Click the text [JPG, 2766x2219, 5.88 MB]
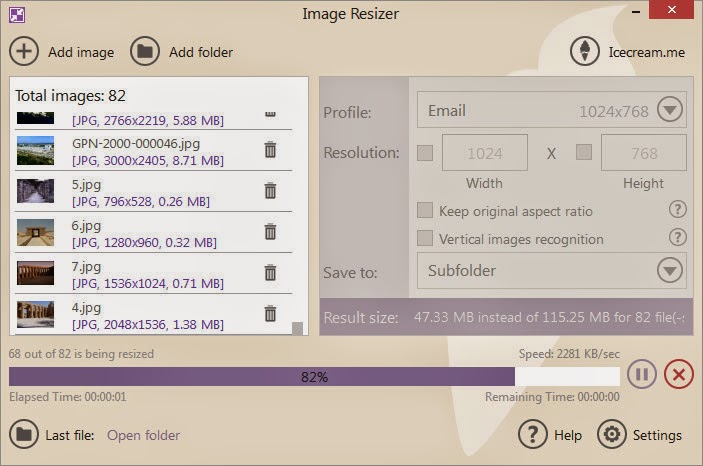The height and width of the screenshot is (466, 703). [148, 120]
